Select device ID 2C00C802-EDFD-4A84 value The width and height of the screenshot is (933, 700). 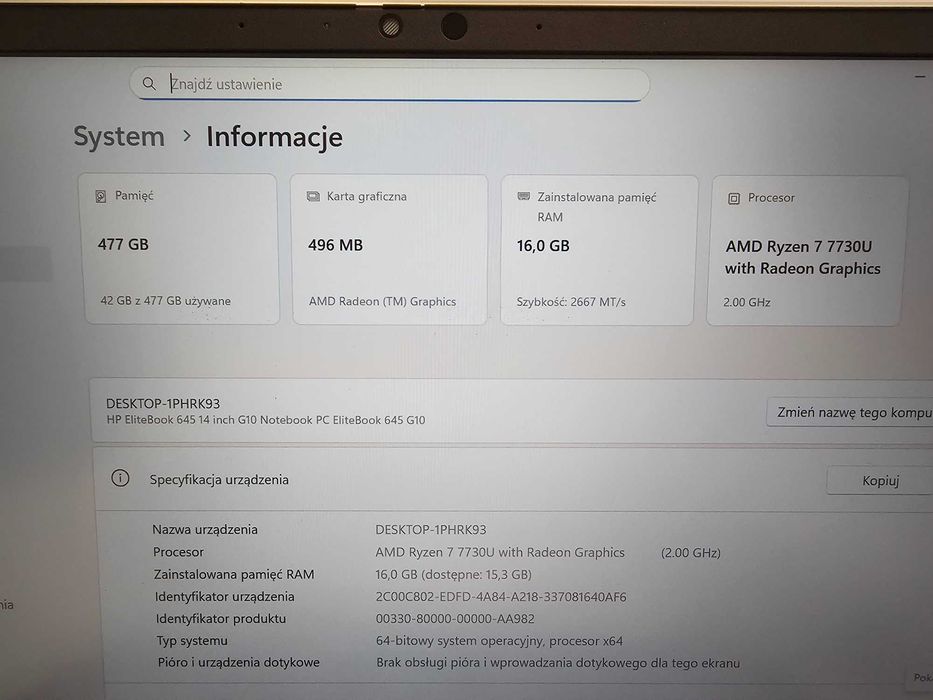(x=501, y=597)
